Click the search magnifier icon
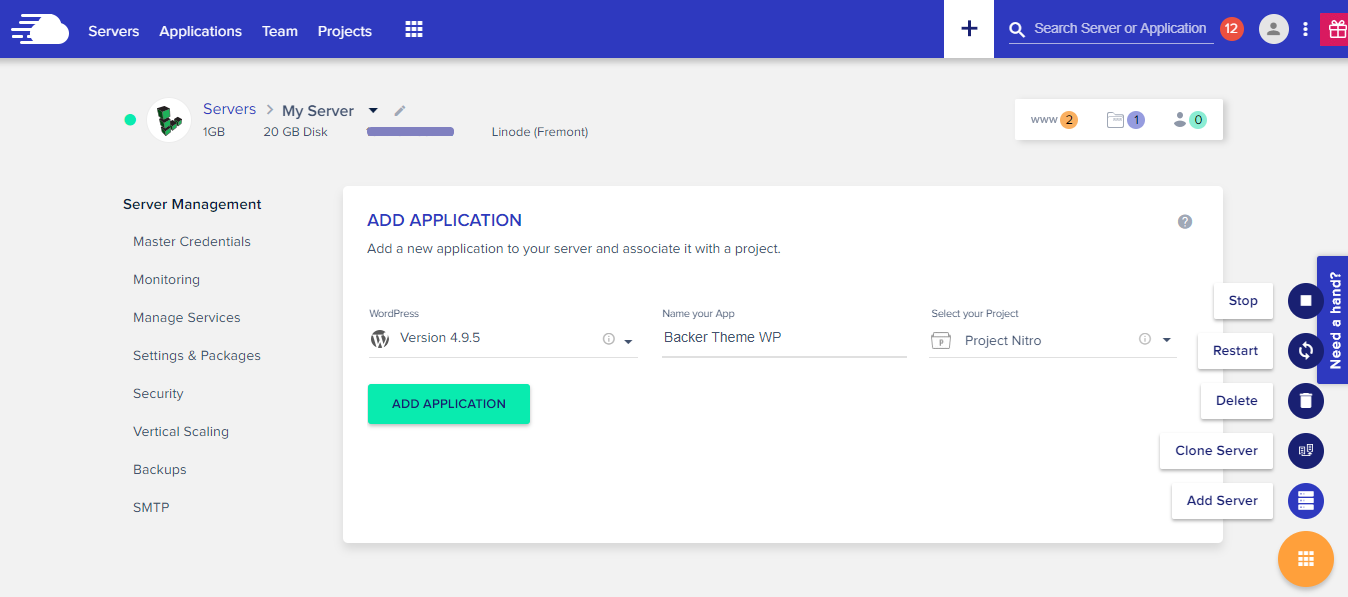 1018,30
